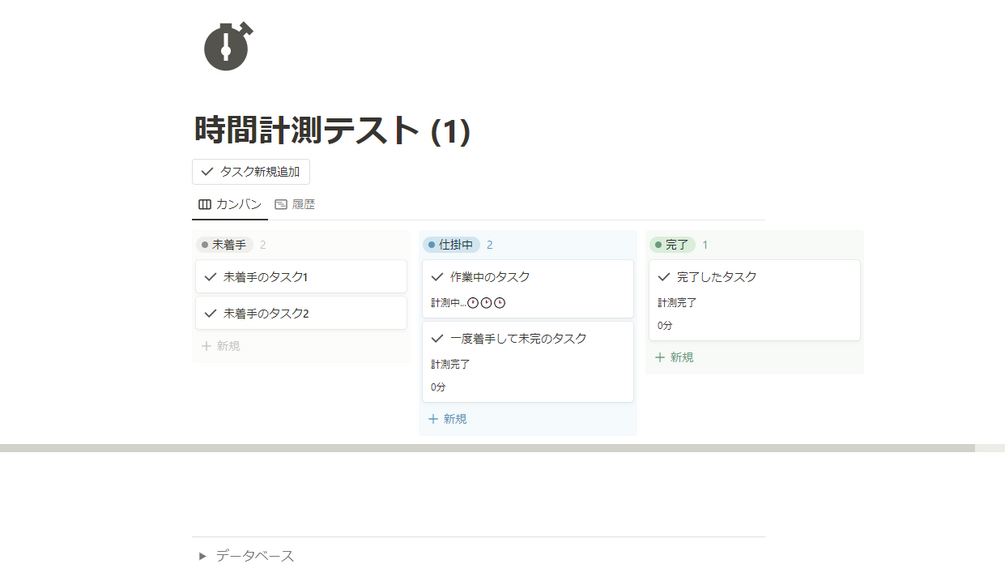Click checkmark icon on 作業中のタスク
1005x581 pixels.
tap(437, 277)
